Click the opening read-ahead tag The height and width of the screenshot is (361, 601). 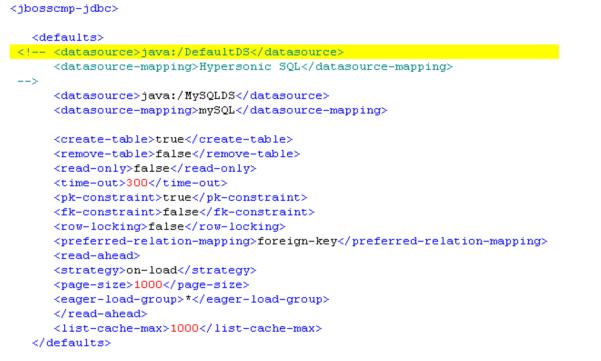pyautogui.click(x=97, y=256)
